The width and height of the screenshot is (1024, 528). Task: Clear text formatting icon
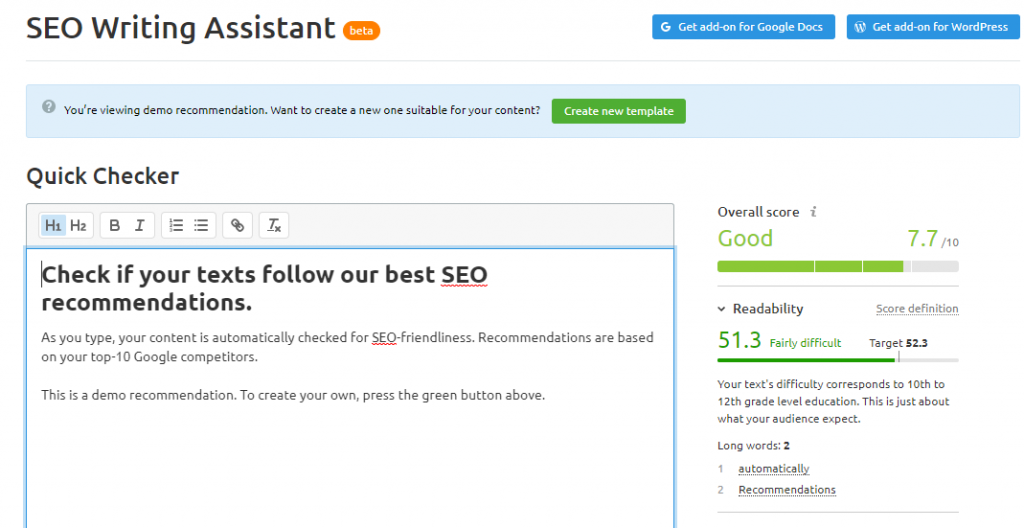(274, 225)
